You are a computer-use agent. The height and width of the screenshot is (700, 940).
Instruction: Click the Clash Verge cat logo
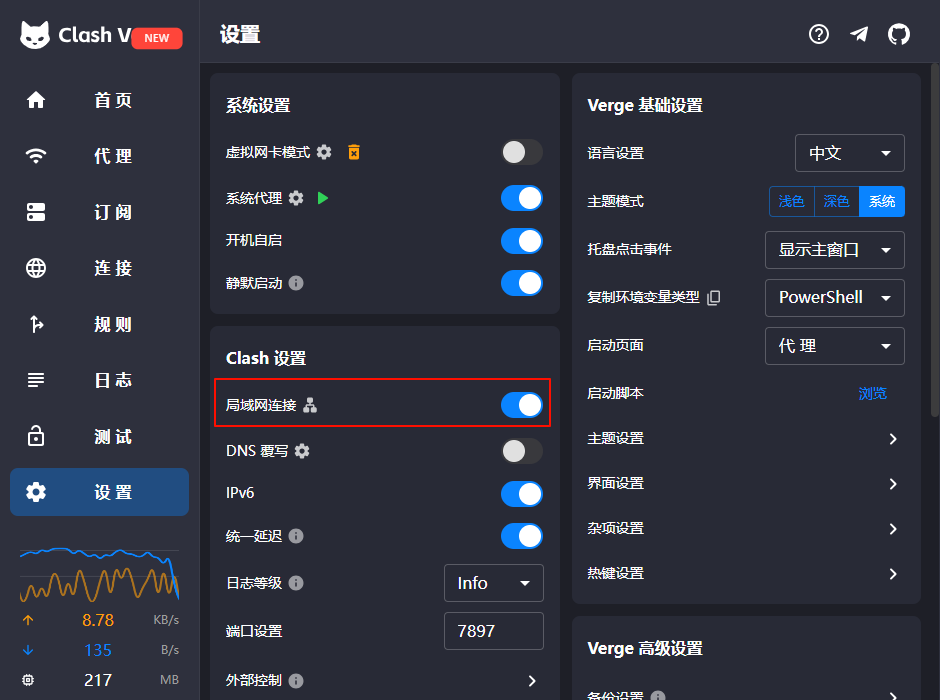point(35,35)
